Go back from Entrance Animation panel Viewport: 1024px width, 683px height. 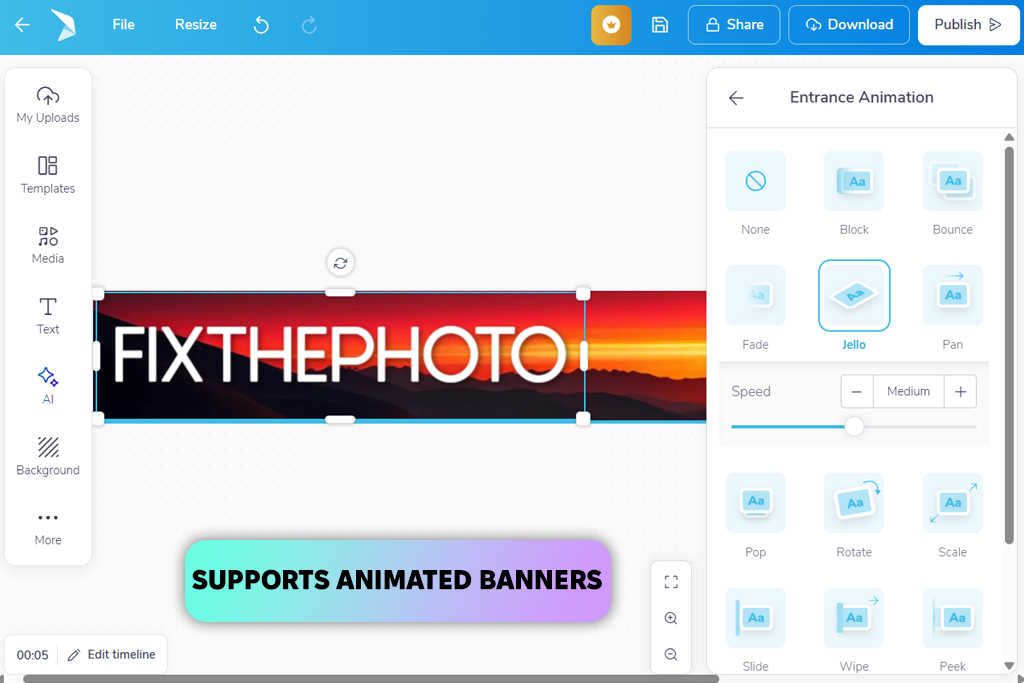pos(736,98)
